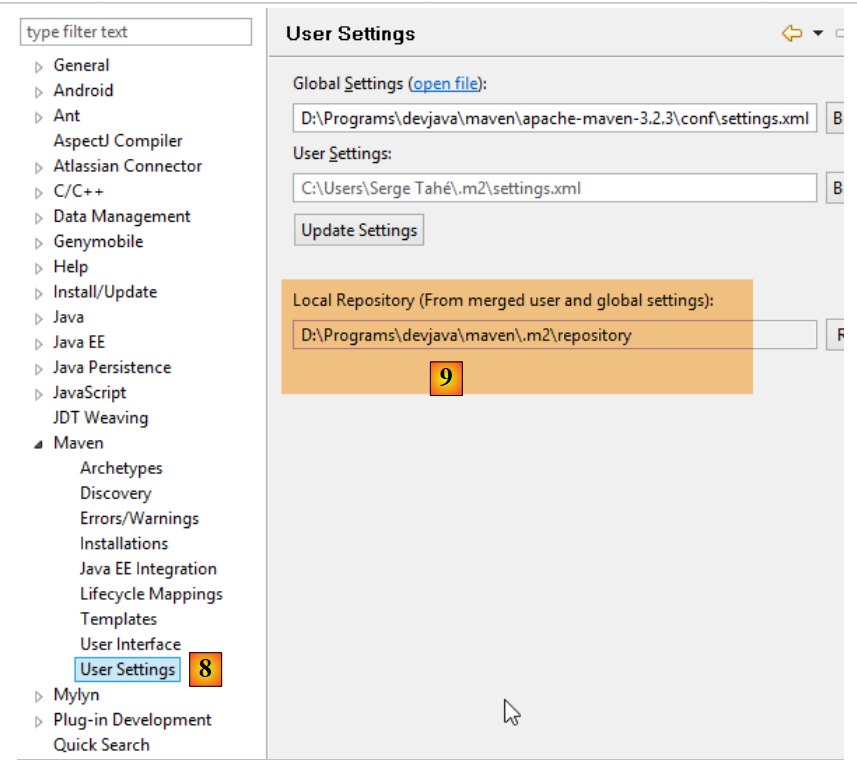Image resolution: width=857 pixels, height=783 pixels.
Task: Click the open file link
Action: click(446, 84)
